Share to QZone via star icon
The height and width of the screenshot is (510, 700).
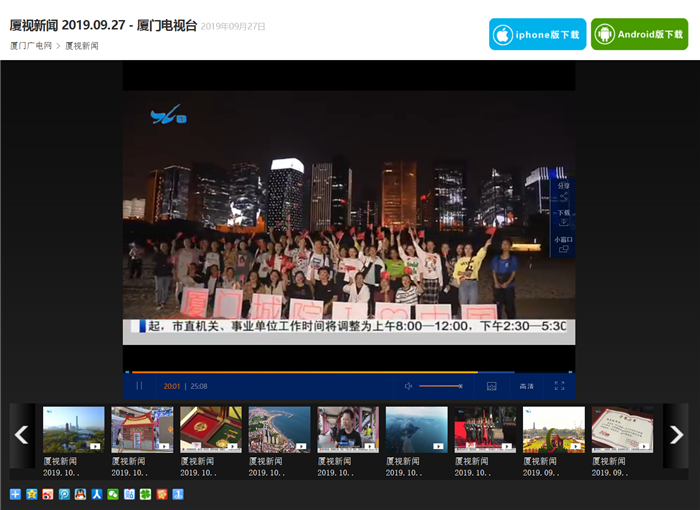[32, 494]
